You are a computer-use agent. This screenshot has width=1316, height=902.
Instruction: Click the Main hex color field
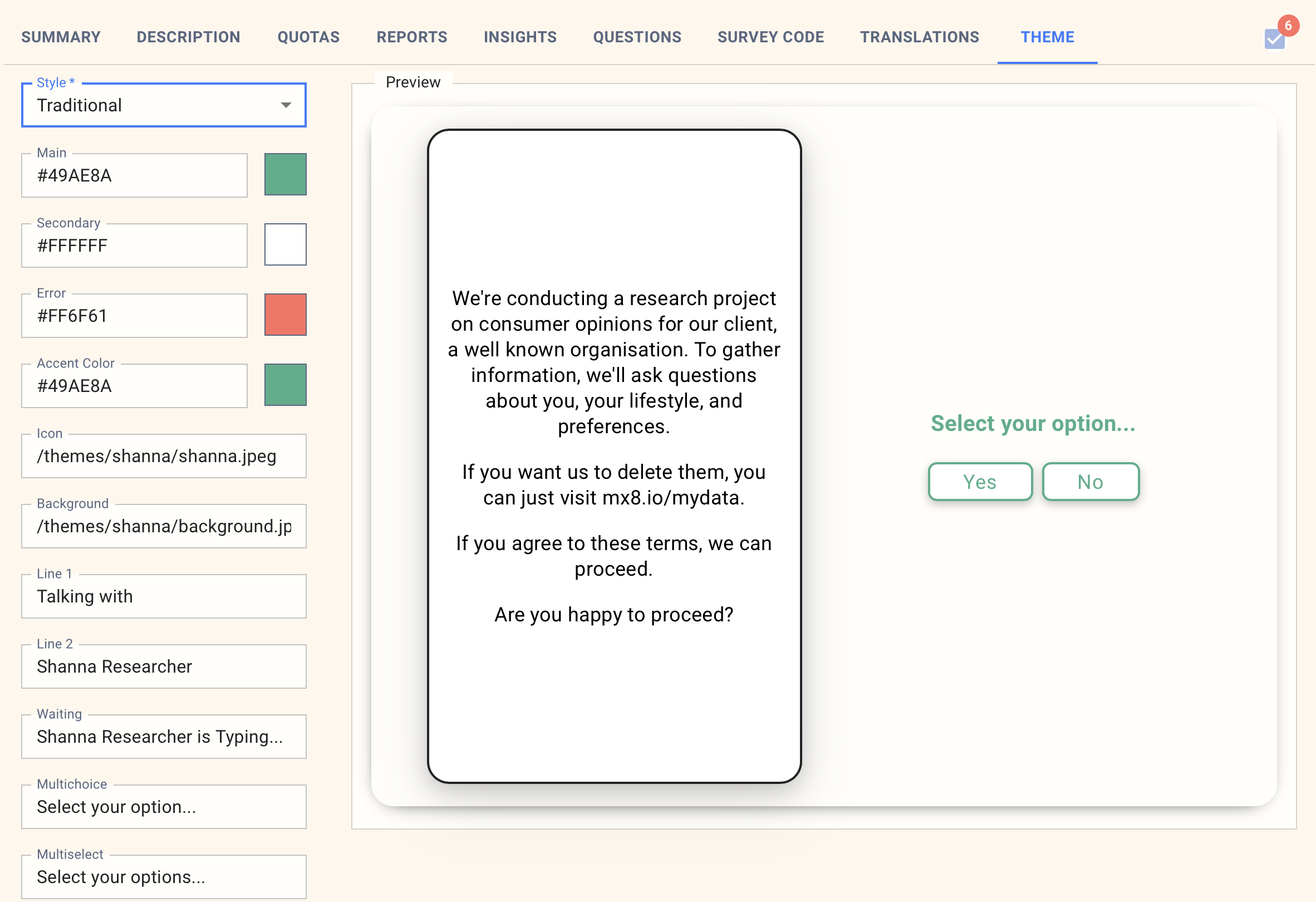(134, 175)
